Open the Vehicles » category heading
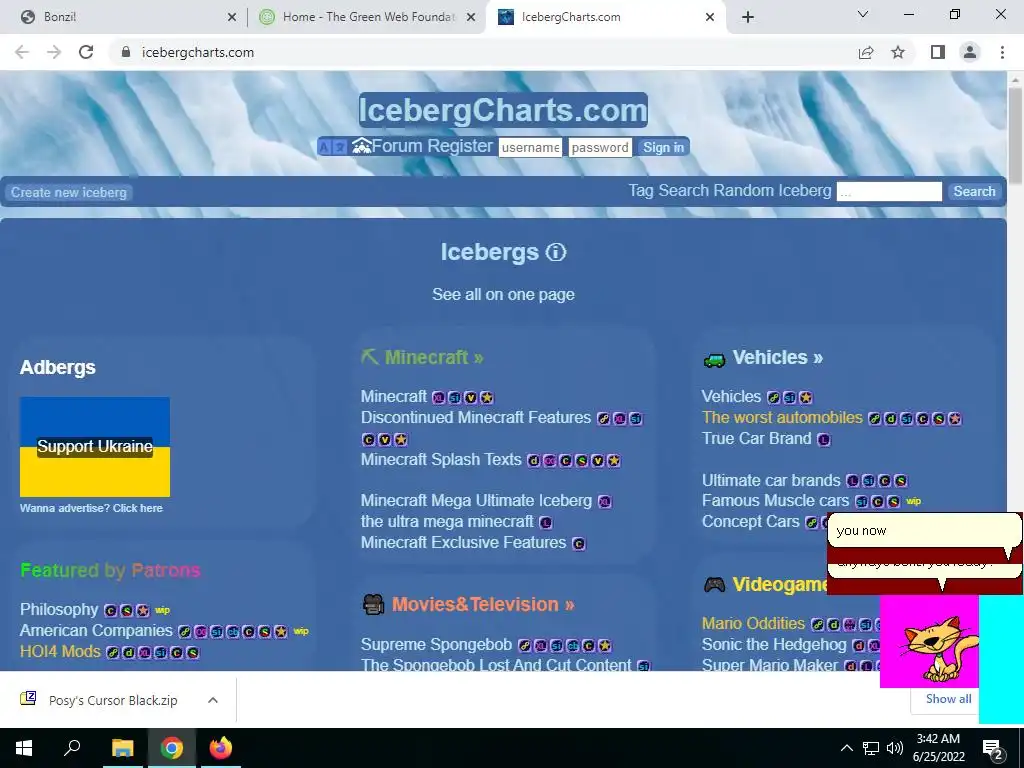Screen dimensions: 1024x768 tap(778, 357)
